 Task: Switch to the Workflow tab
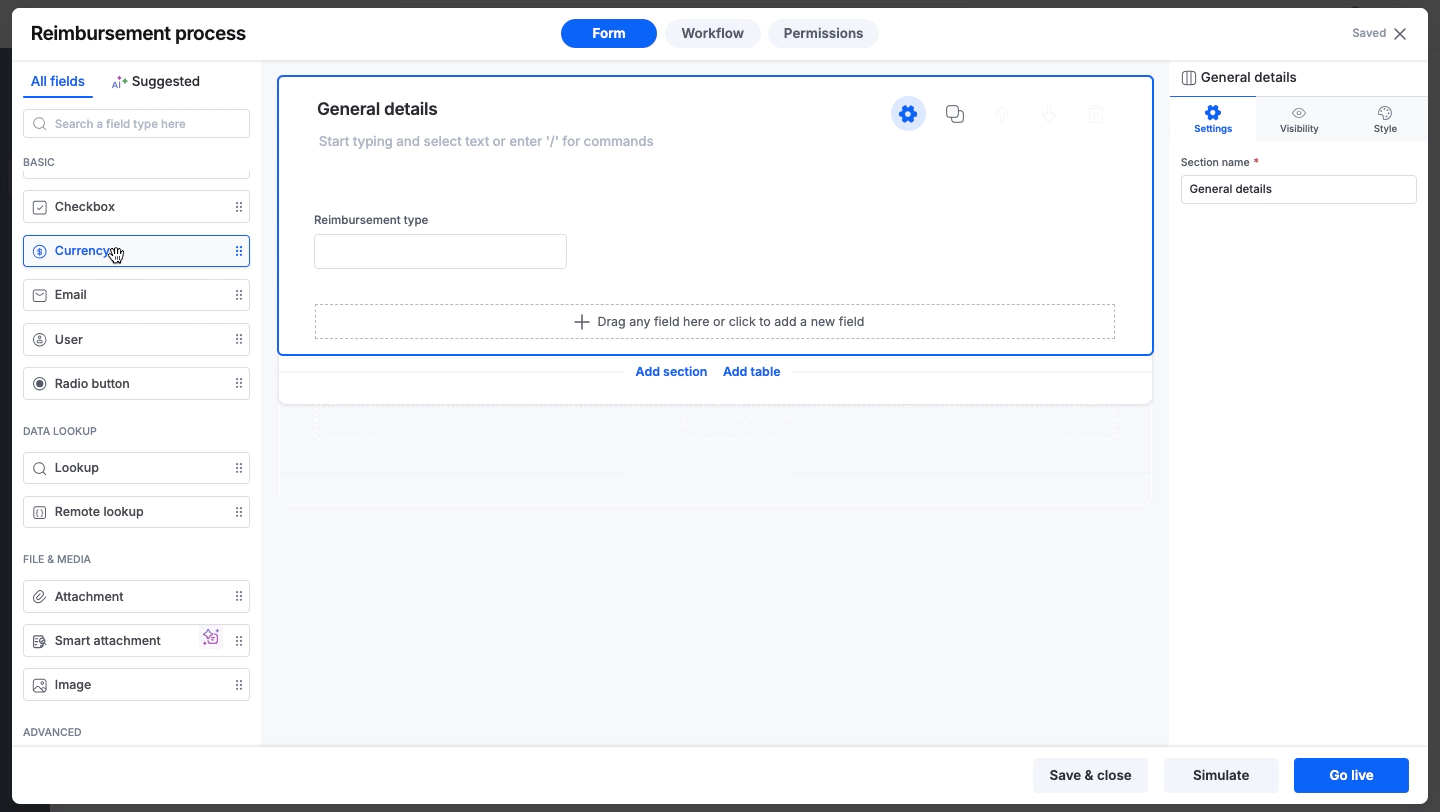click(x=712, y=33)
